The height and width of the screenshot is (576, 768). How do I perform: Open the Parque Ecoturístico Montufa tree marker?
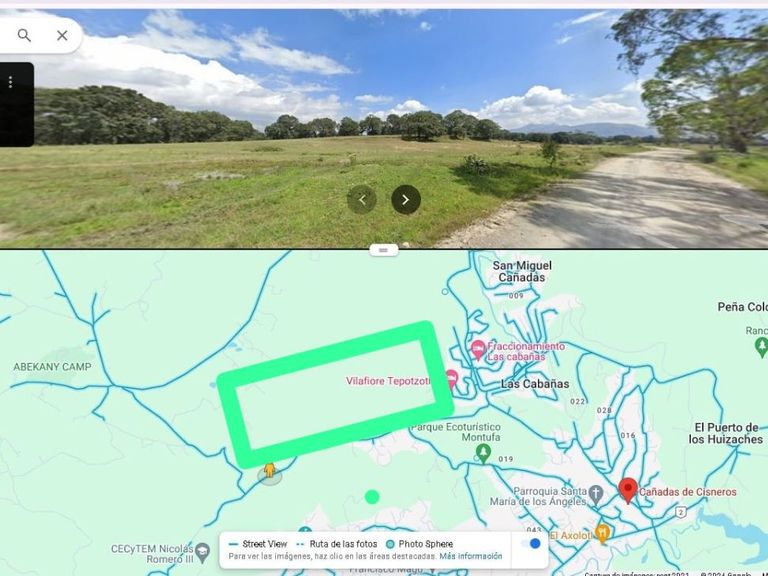tap(483, 453)
